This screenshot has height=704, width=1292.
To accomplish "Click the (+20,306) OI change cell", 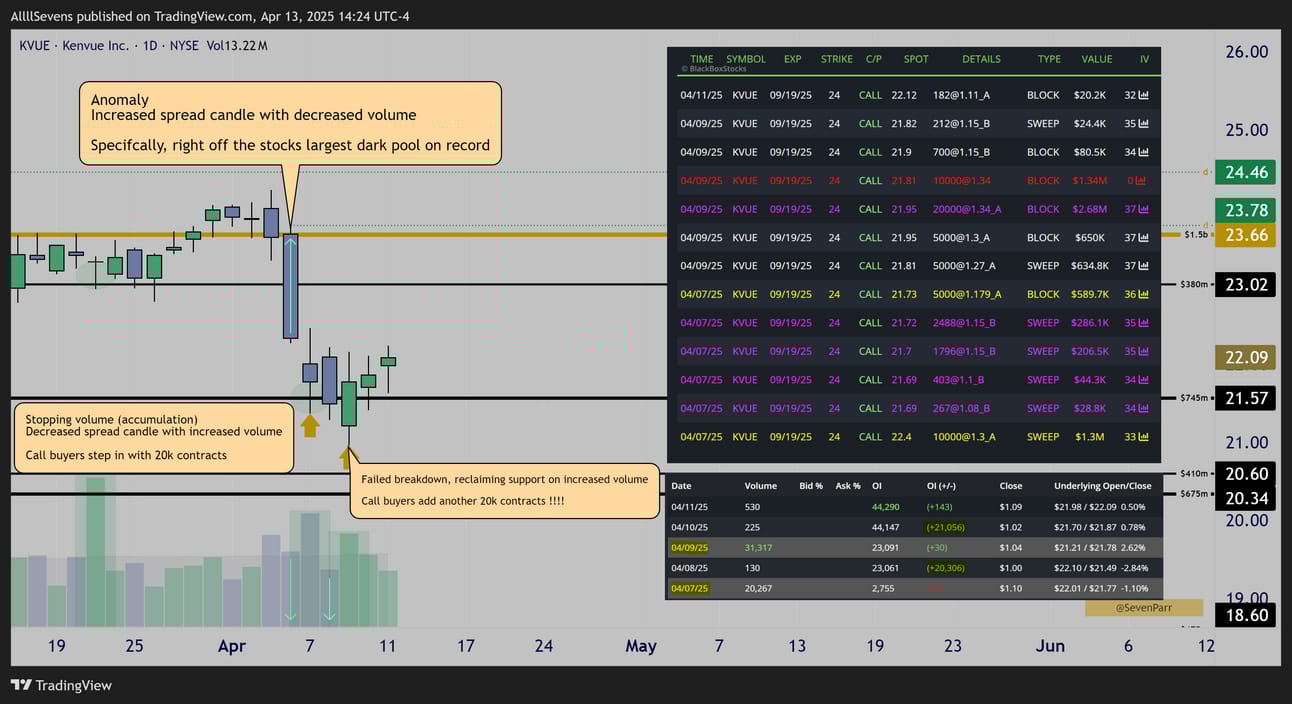I will tap(947, 568).
